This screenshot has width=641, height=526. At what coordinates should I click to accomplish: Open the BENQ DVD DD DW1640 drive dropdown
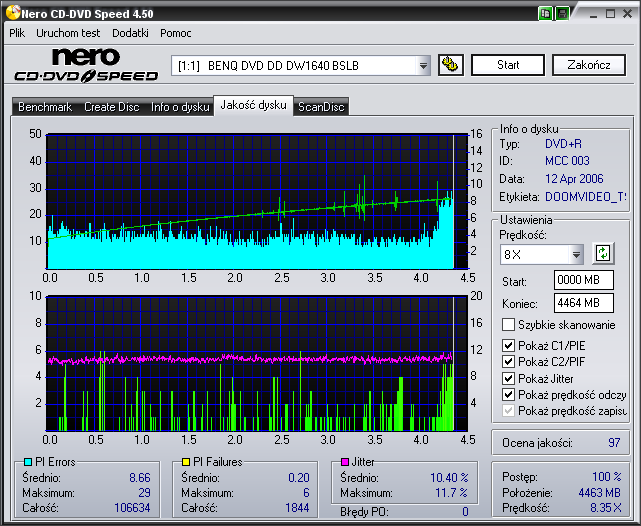coord(423,65)
